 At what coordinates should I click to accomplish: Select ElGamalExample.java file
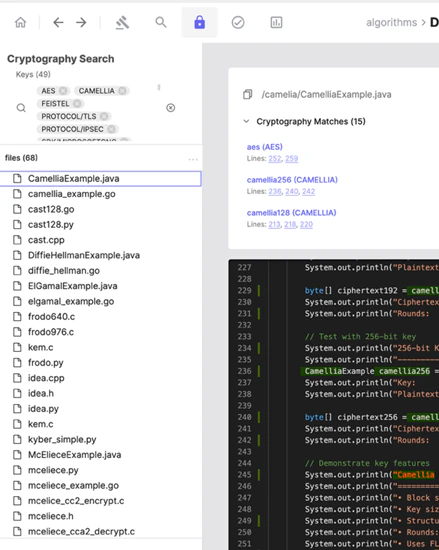coord(101,286)
